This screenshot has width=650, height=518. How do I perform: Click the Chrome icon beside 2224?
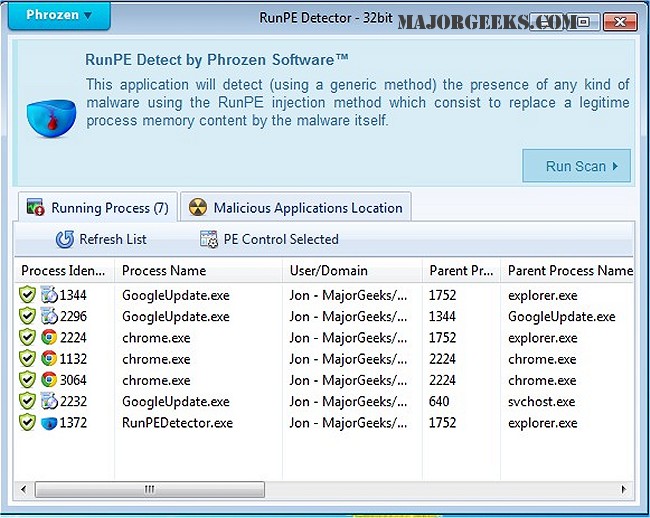point(49,337)
